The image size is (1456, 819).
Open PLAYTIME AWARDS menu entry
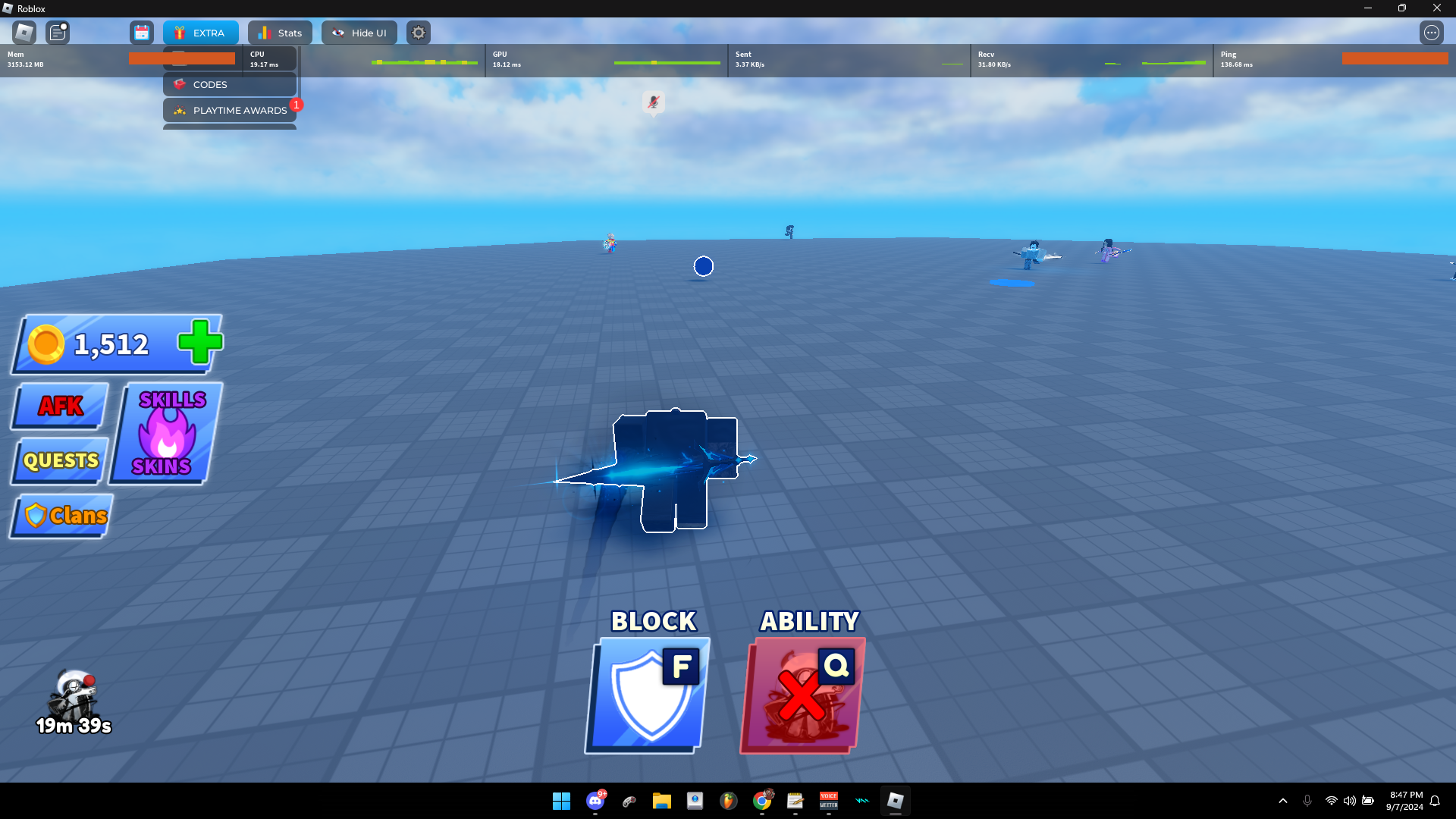pos(229,110)
